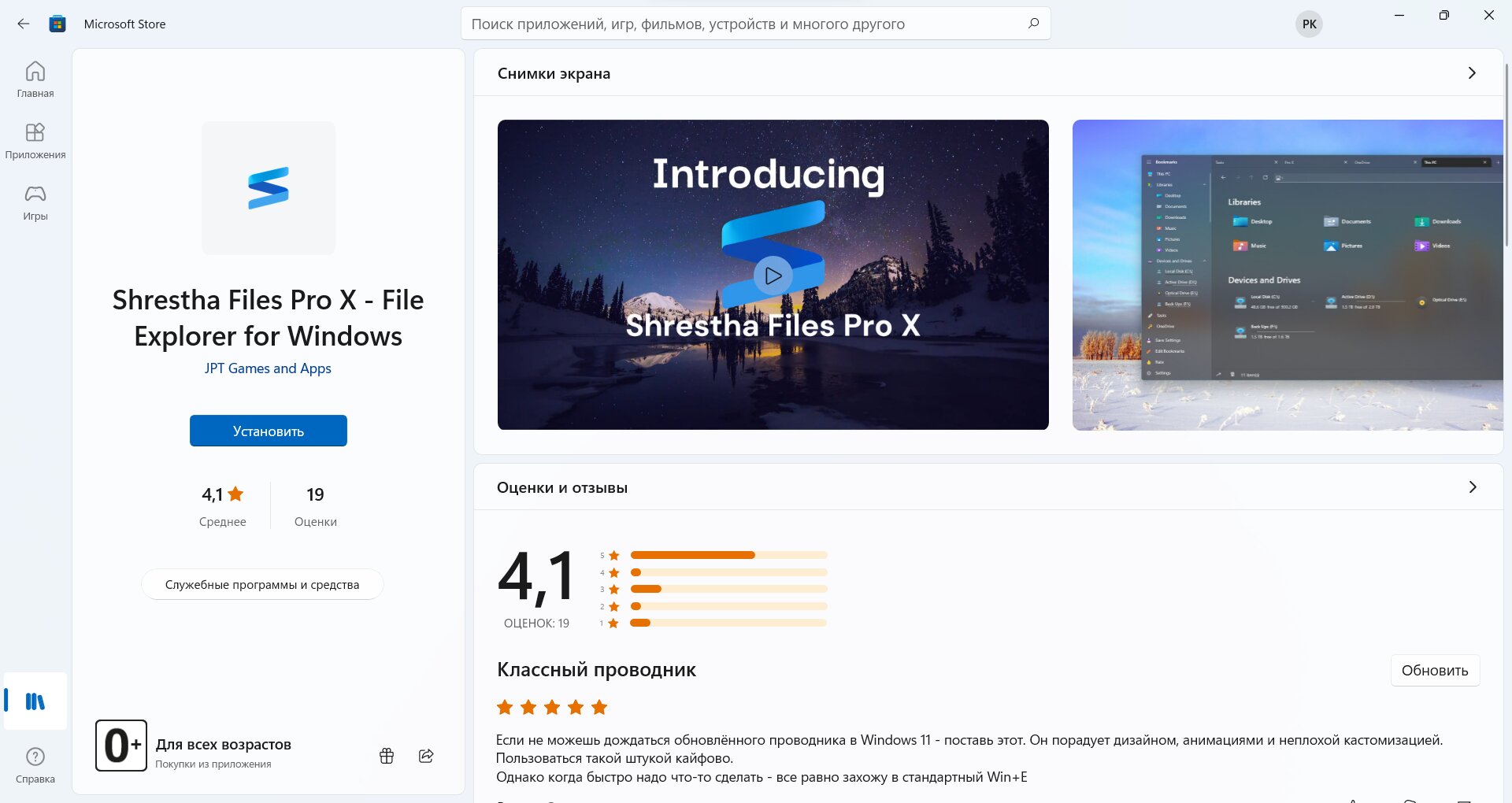
Task: Open the Library icon in sidebar
Action: click(x=35, y=701)
